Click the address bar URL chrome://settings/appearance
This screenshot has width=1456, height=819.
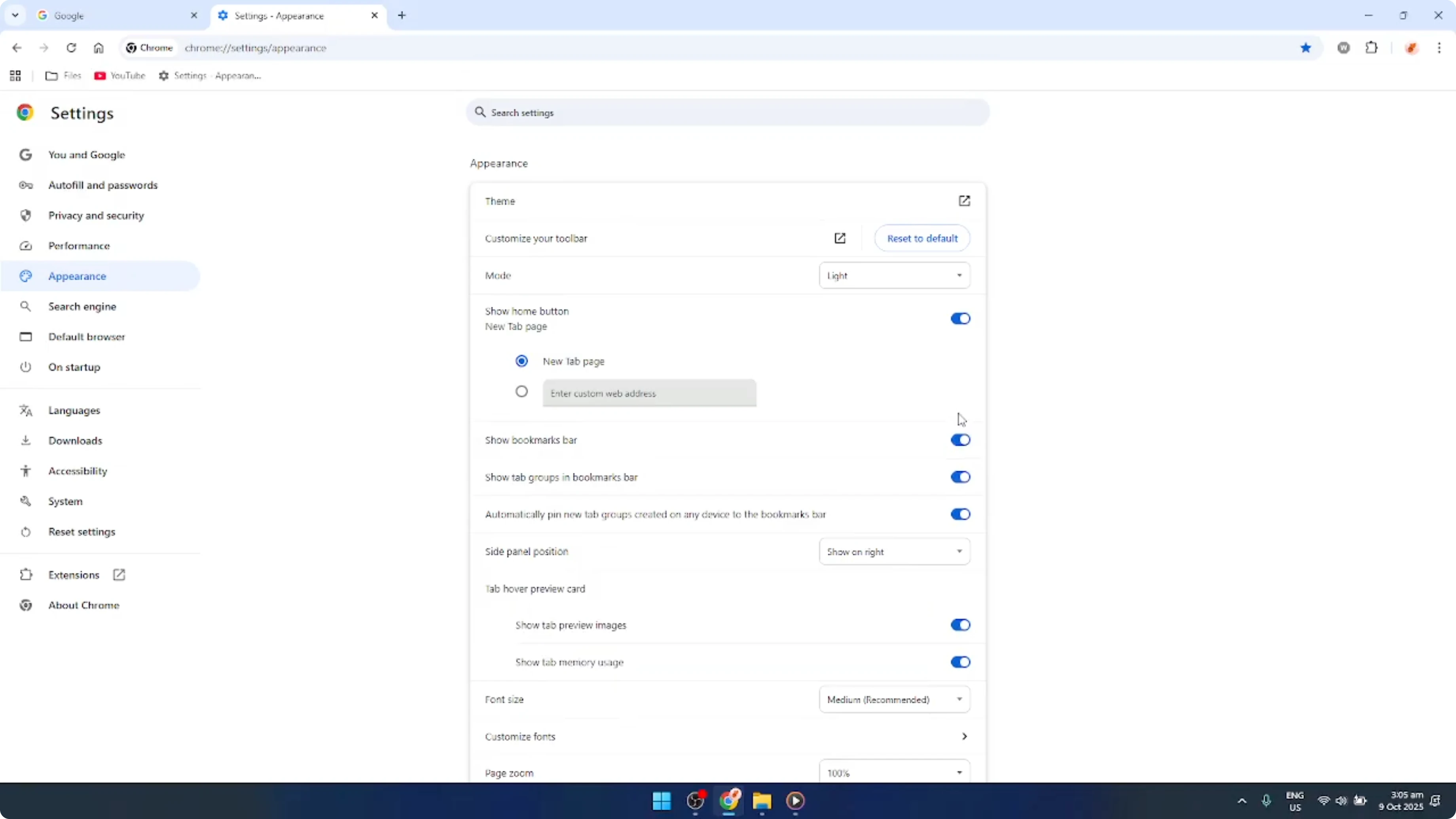pos(256,48)
